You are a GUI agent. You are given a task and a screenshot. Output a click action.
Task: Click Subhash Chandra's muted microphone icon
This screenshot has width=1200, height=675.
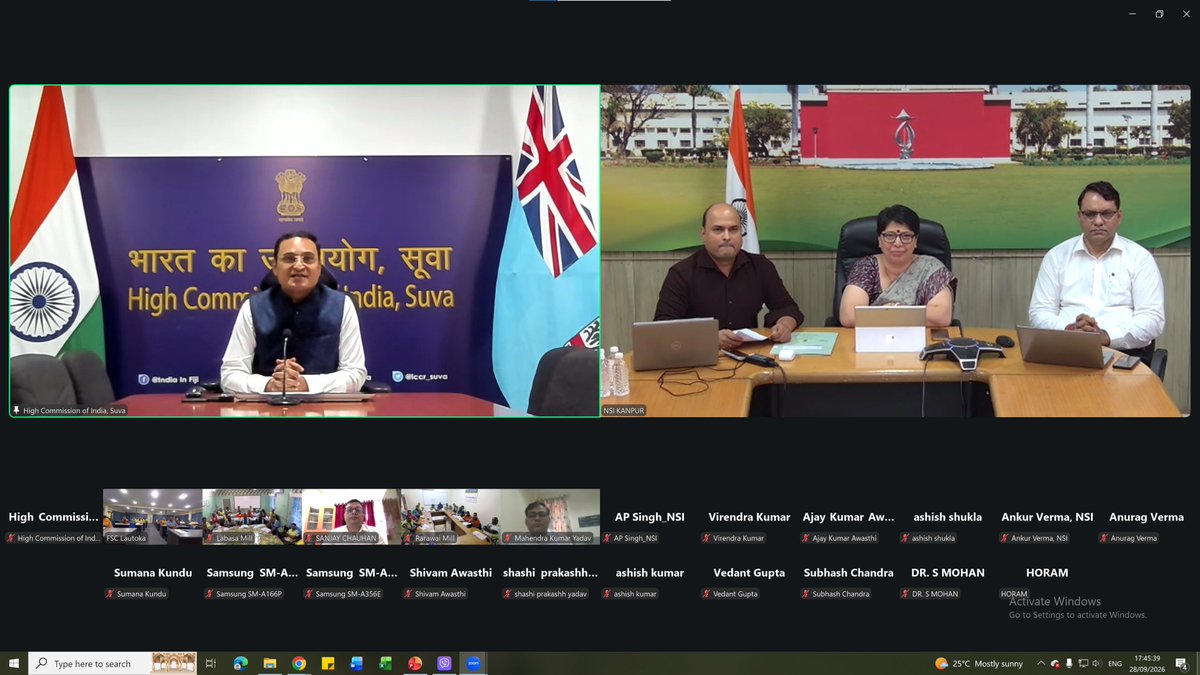point(805,594)
